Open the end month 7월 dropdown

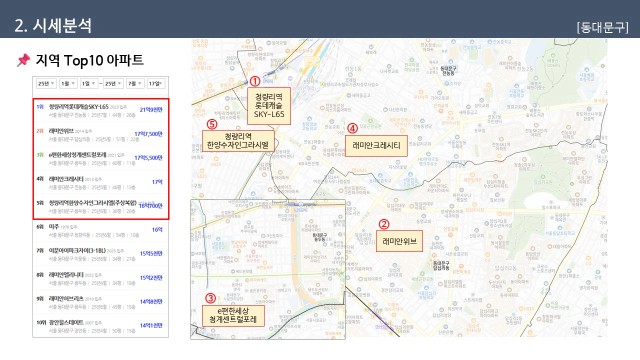point(135,84)
